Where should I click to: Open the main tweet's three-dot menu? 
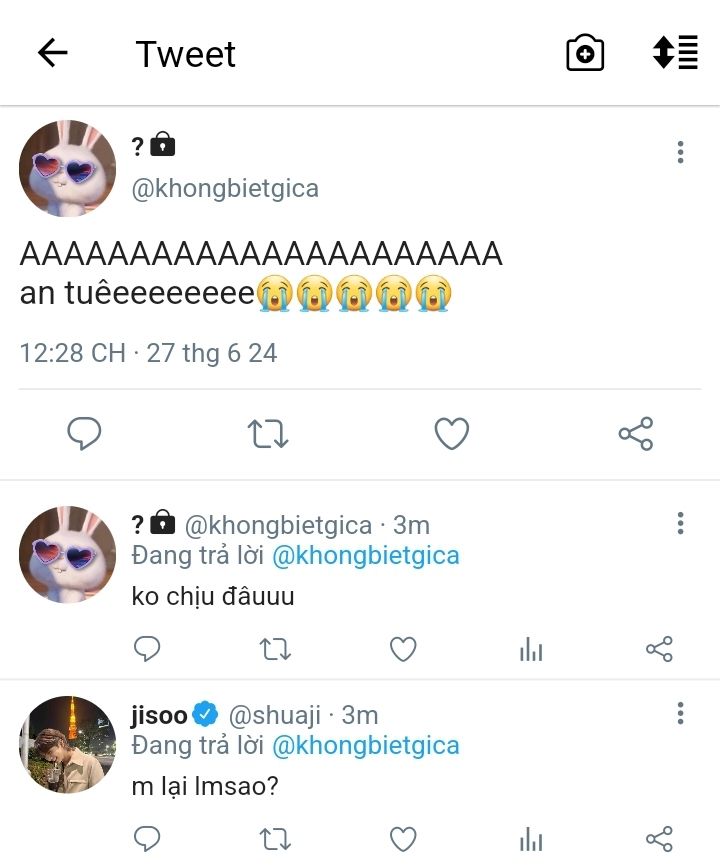pyautogui.click(x=680, y=152)
